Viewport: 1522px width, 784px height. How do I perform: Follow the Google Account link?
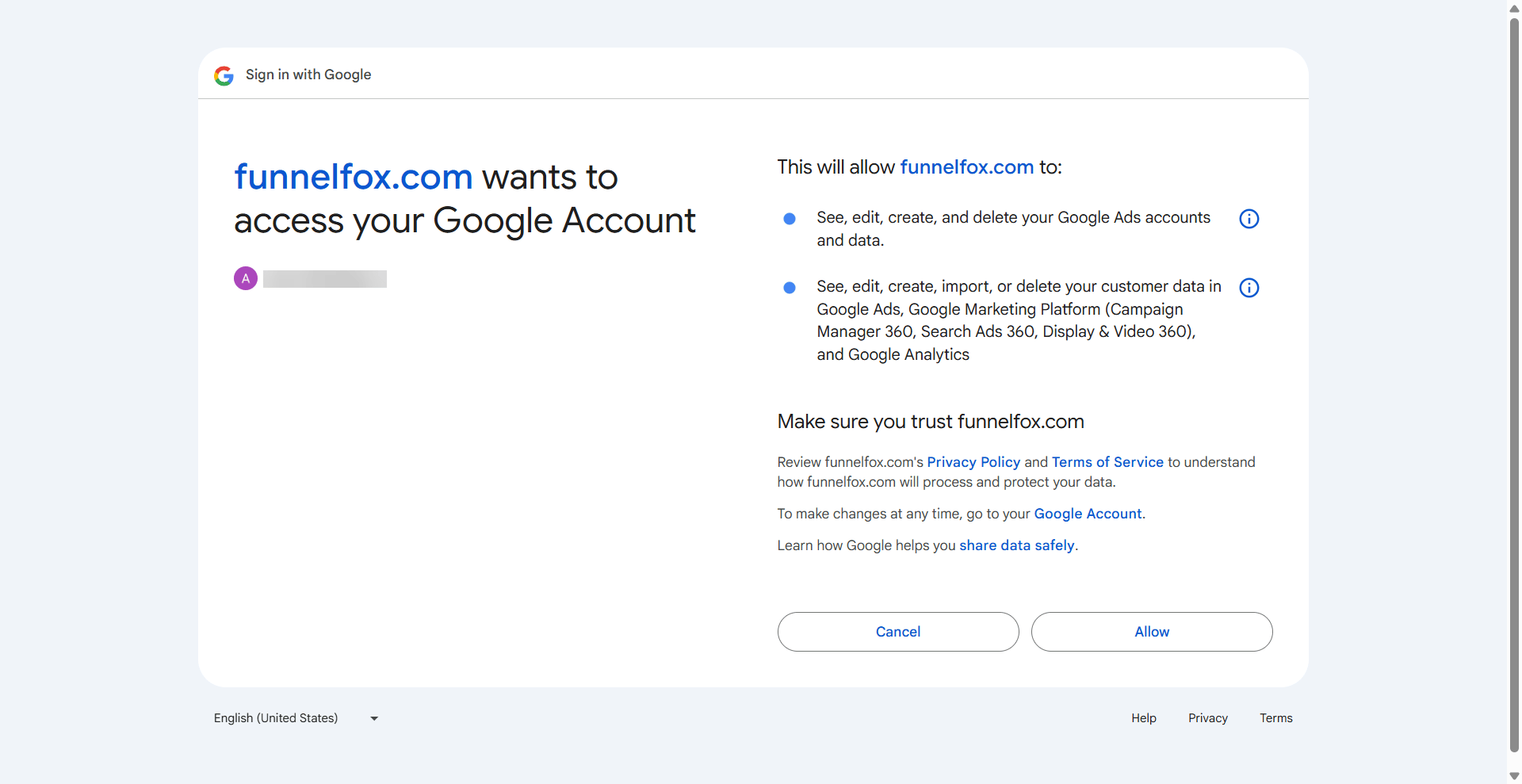(x=1088, y=514)
